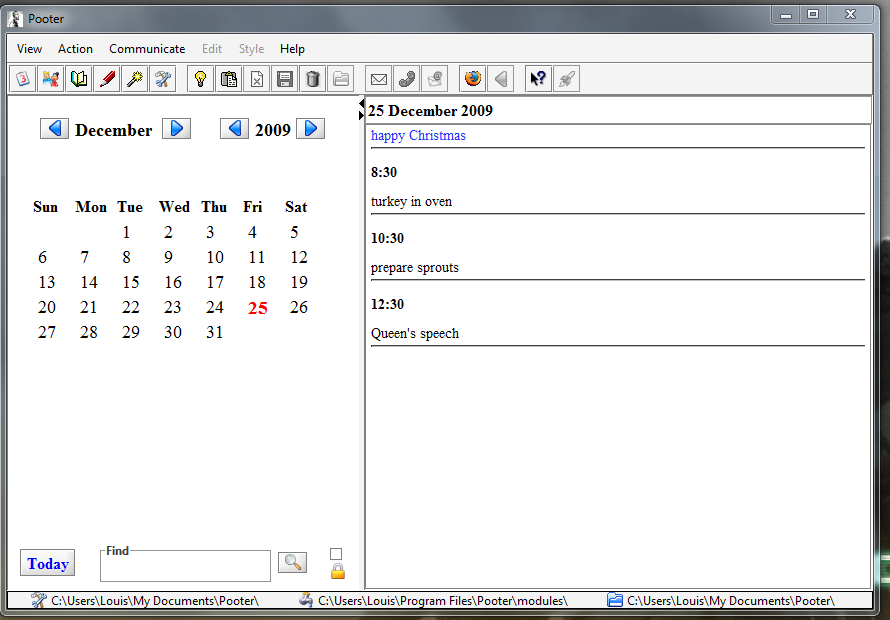Viewport: 890px width, 620px height.
Task: Click the envelope with @ email icon
Action: pyautogui.click(x=434, y=79)
